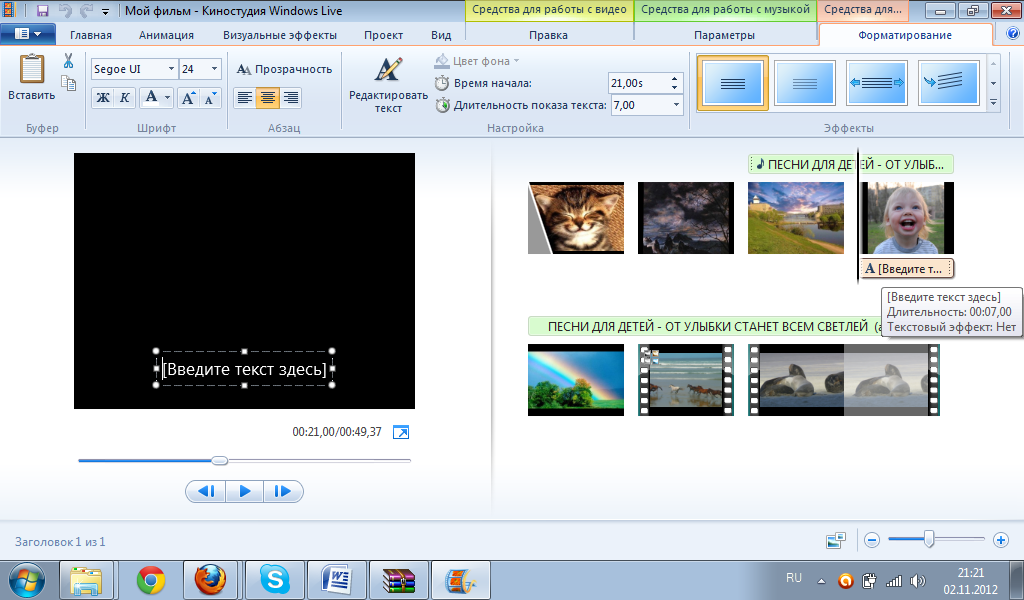Select the laughing baby clip thumbnail
The image size is (1024, 600).
pos(908,218)
